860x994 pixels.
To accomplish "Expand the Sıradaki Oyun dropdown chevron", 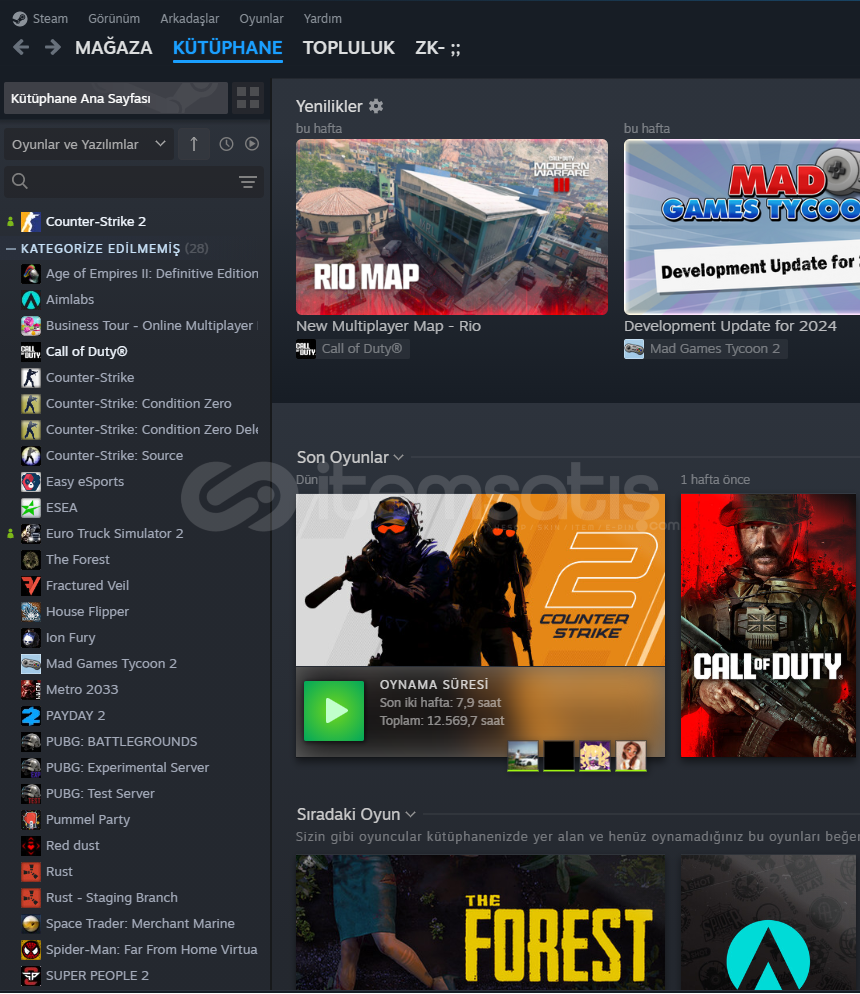I will tap(410, 815).
